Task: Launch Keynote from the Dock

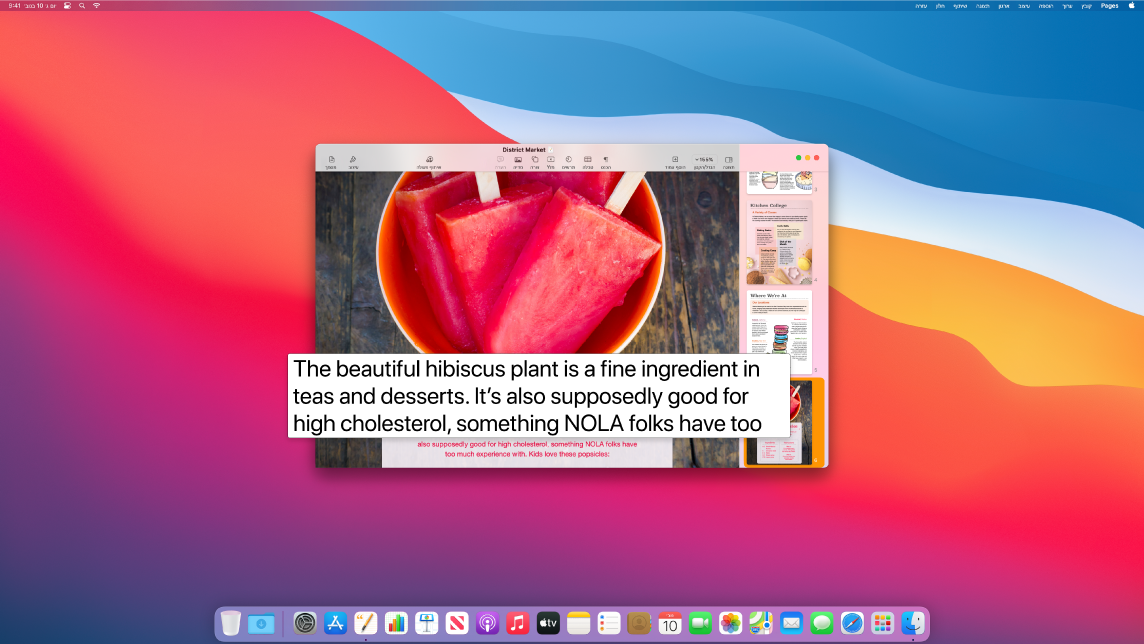Action: click(x=426, y=623)
